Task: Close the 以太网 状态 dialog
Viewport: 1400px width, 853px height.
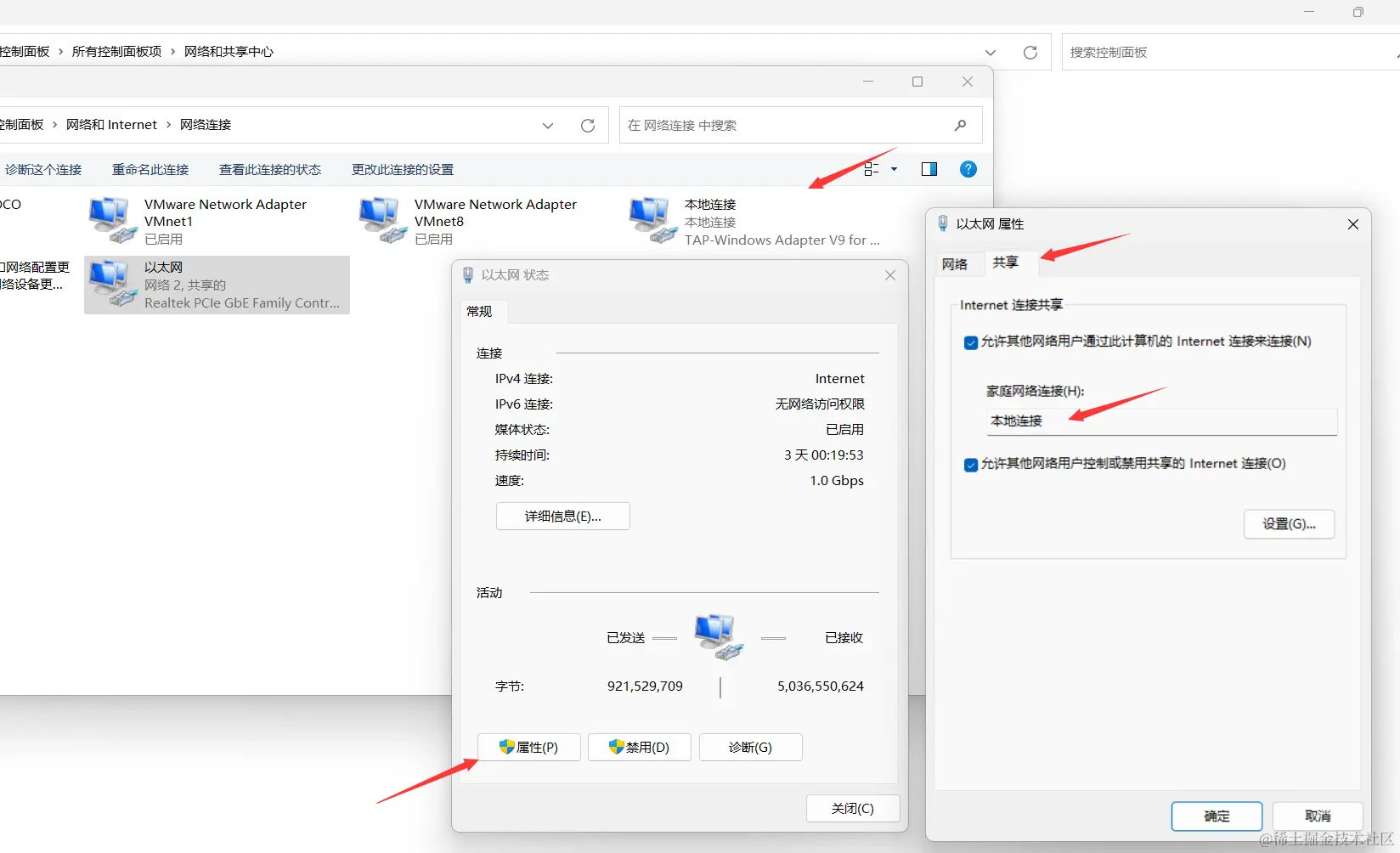Action: coord(890,275)
